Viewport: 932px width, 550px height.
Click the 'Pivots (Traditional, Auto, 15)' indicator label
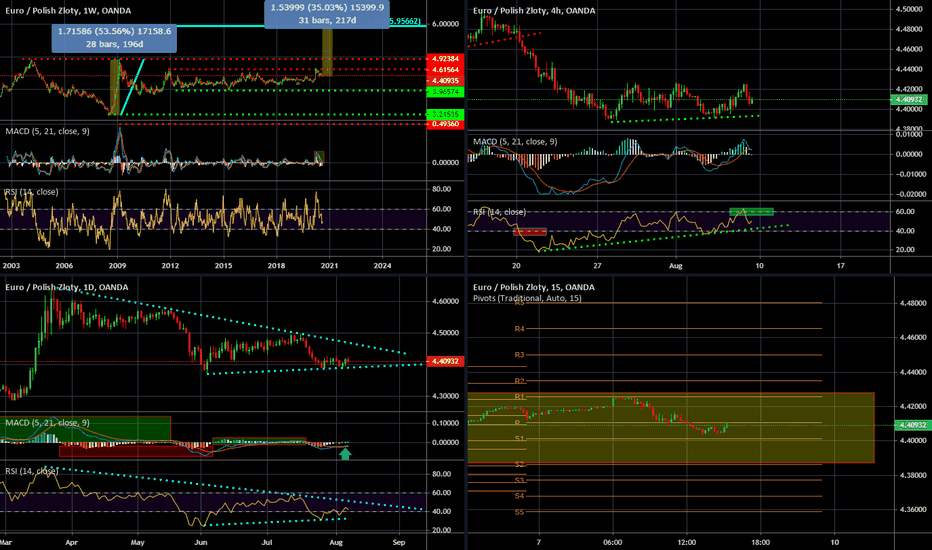tap(527, 298)
